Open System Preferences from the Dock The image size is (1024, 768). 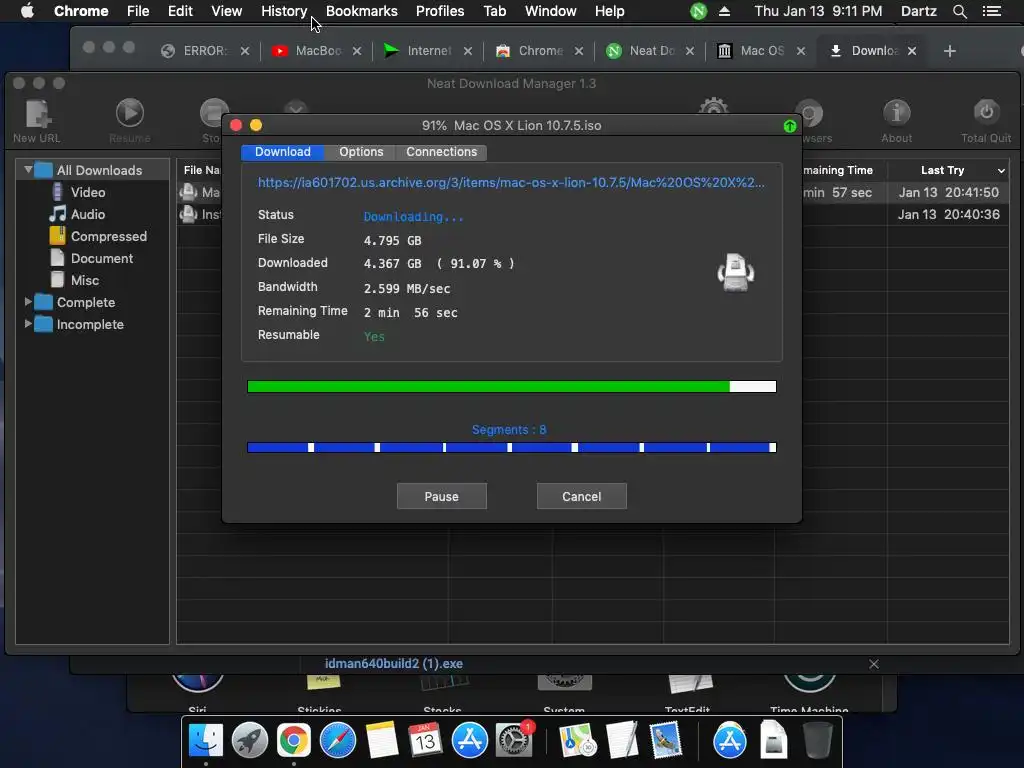(x=514, y=740)
